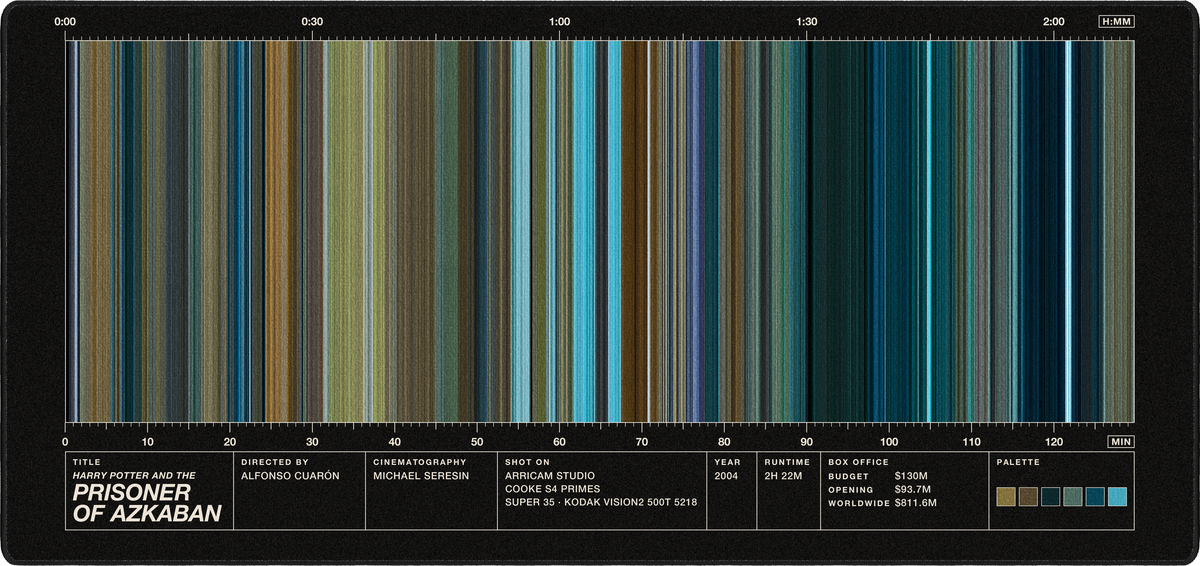Click the BUDGET row label

(x=848, y=477)
